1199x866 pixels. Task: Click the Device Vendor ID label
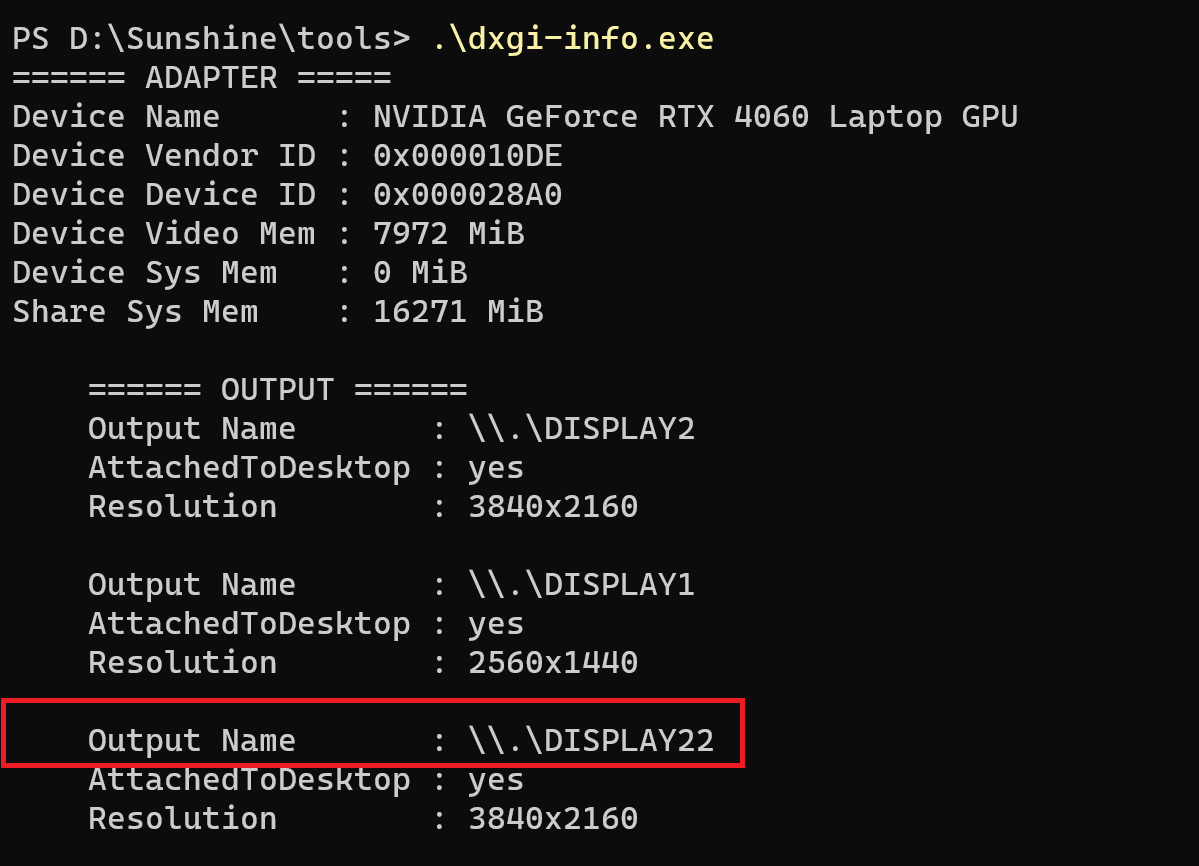164,156
